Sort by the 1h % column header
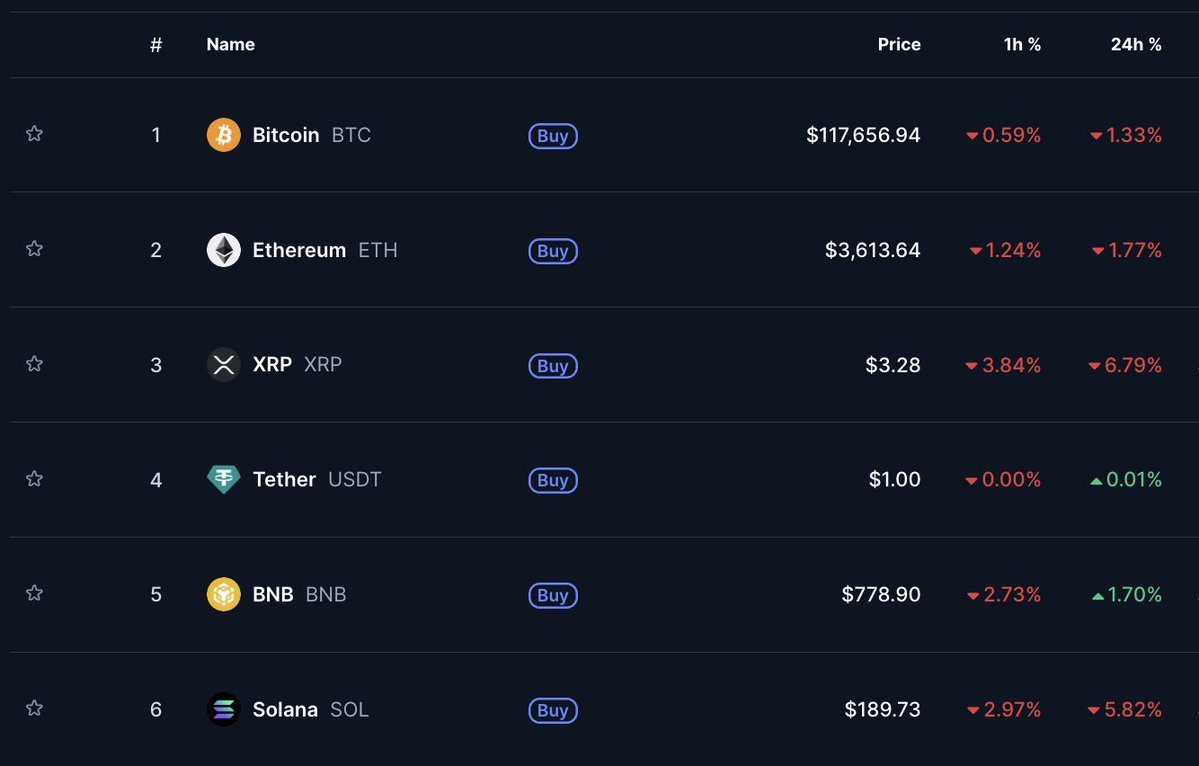 1022,44
